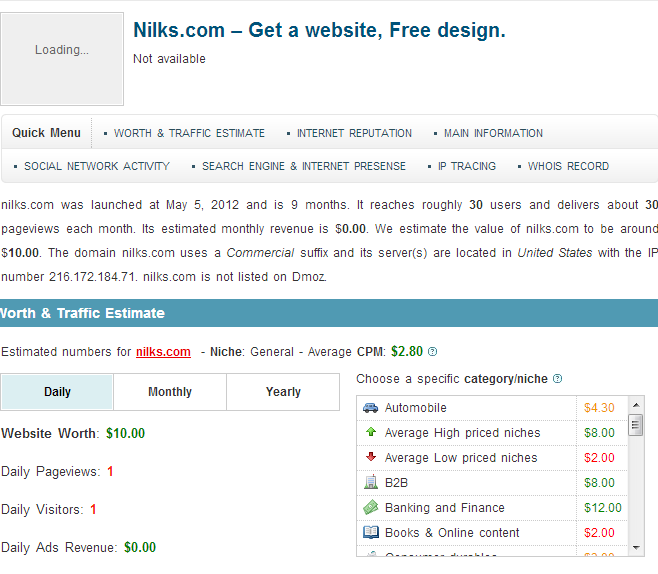Click the Quick Menu label
The image size is (658, 574).
(46, 133)
